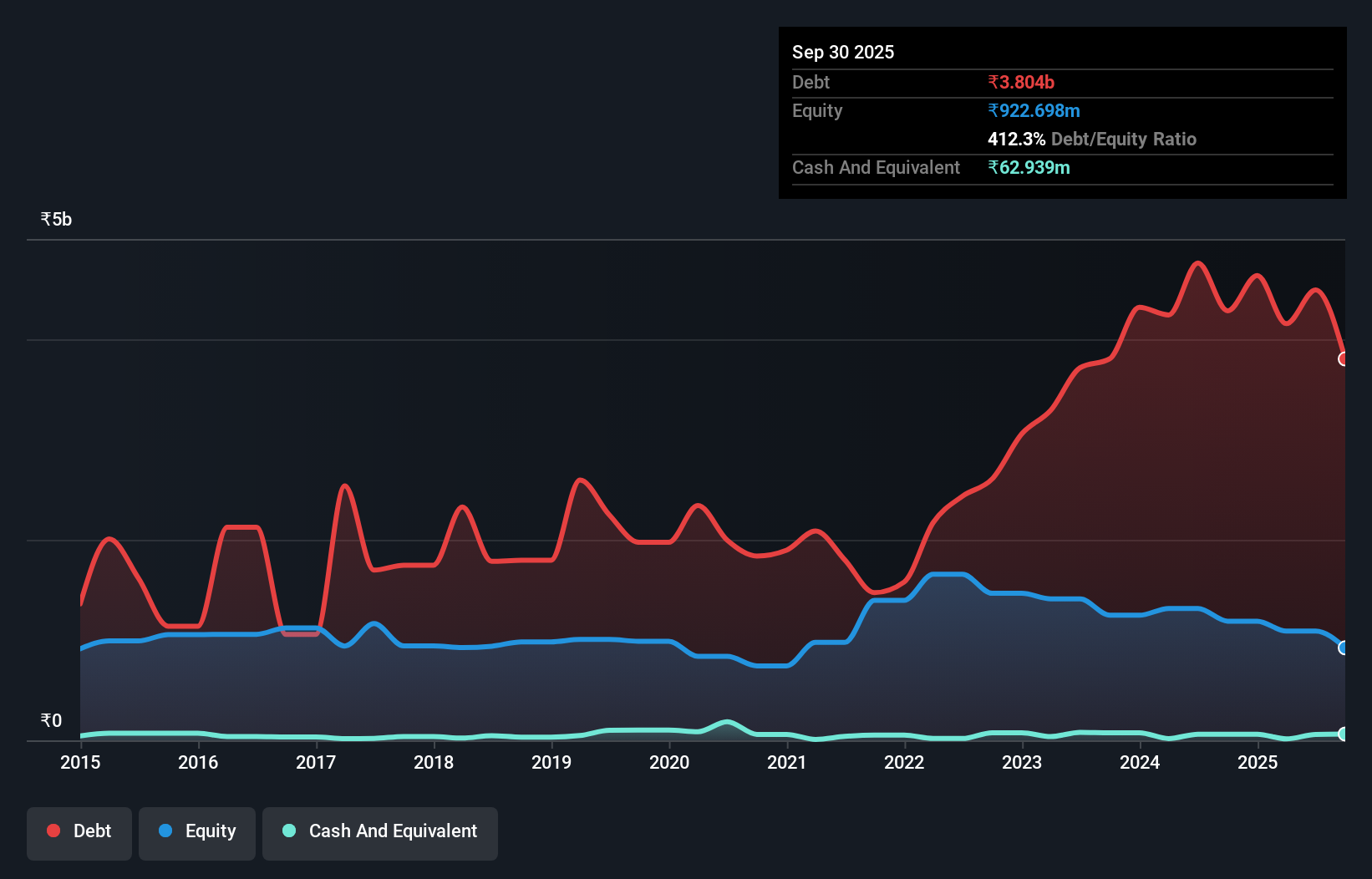Hide the Equity line via its legend entry
Screen dimensions: 1372x879
[197, 831]
